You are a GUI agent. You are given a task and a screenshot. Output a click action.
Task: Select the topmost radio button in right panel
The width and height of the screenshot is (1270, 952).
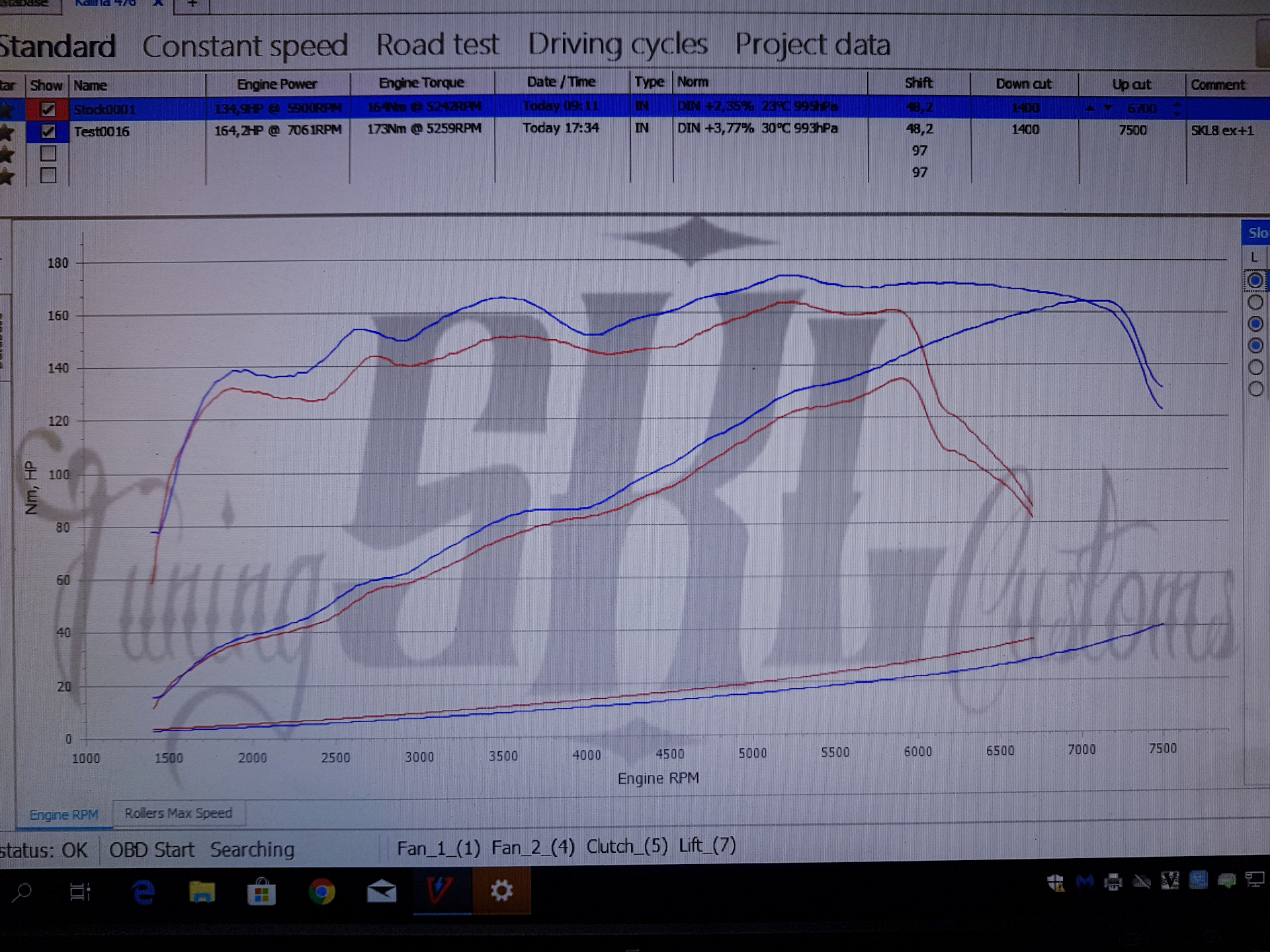1255,280
